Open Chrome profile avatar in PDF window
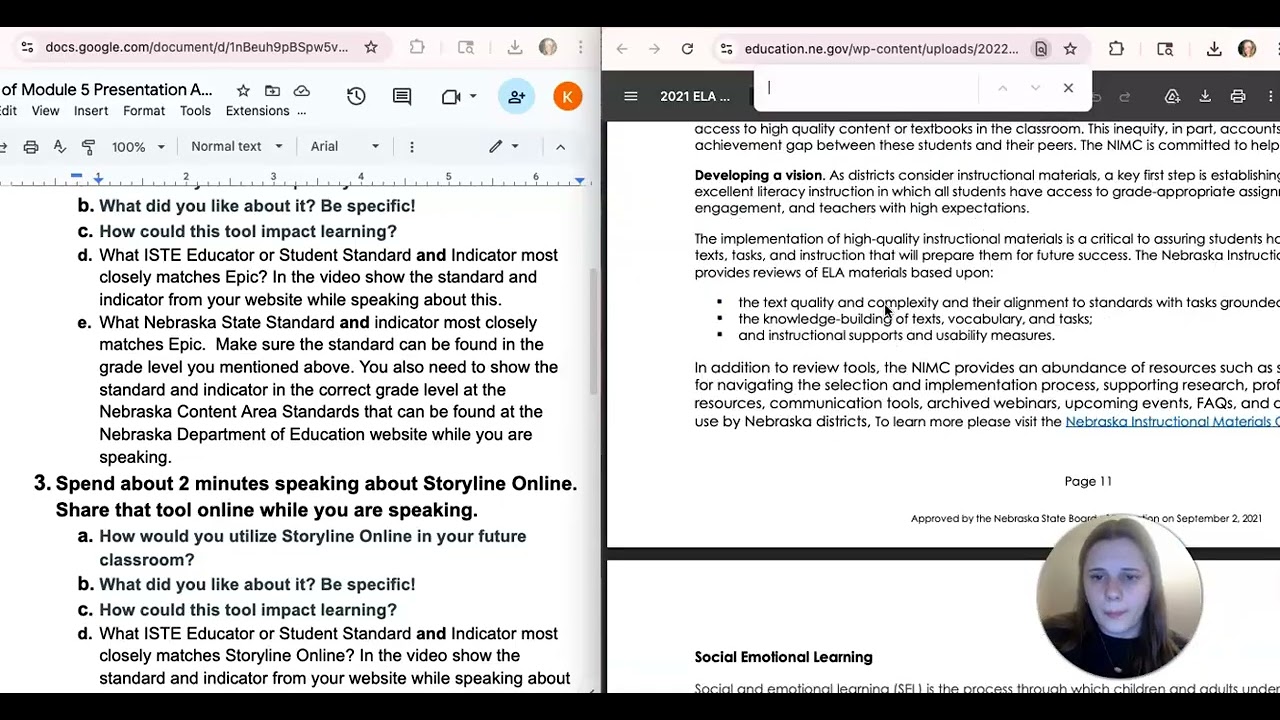This screenshot has width=1280, height=720. 1247,49
